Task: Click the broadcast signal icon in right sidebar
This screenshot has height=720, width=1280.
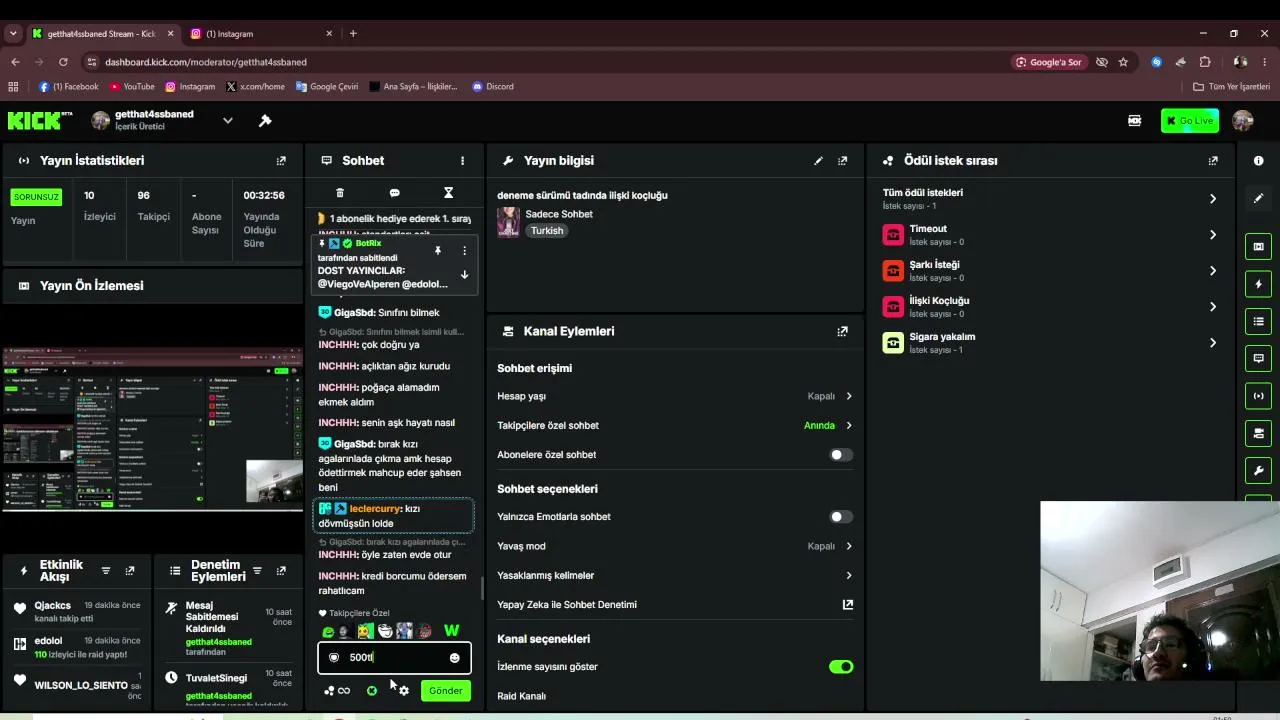Action: point(1258,395)
